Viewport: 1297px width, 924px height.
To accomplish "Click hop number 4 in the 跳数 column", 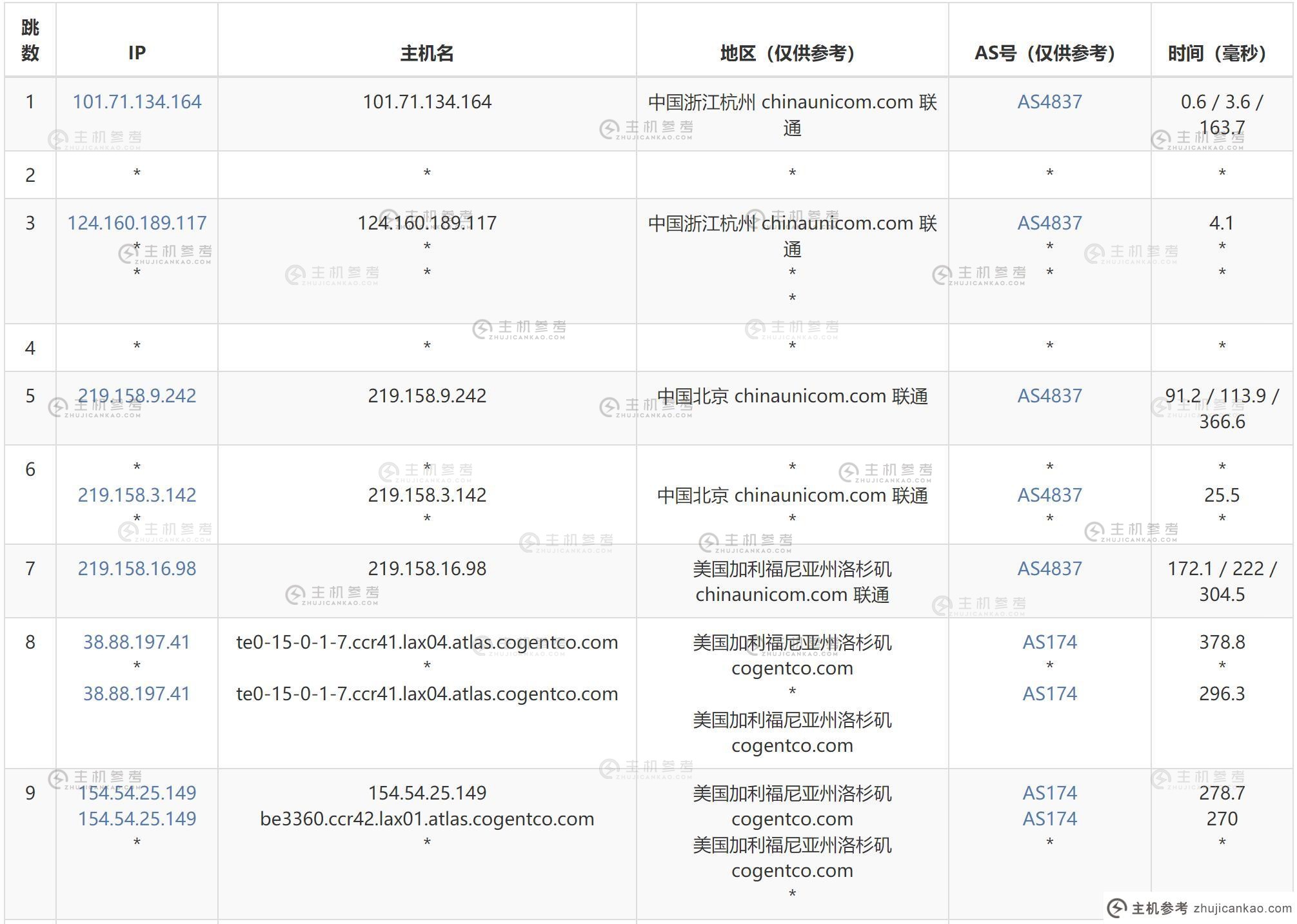I will (30, 348).
